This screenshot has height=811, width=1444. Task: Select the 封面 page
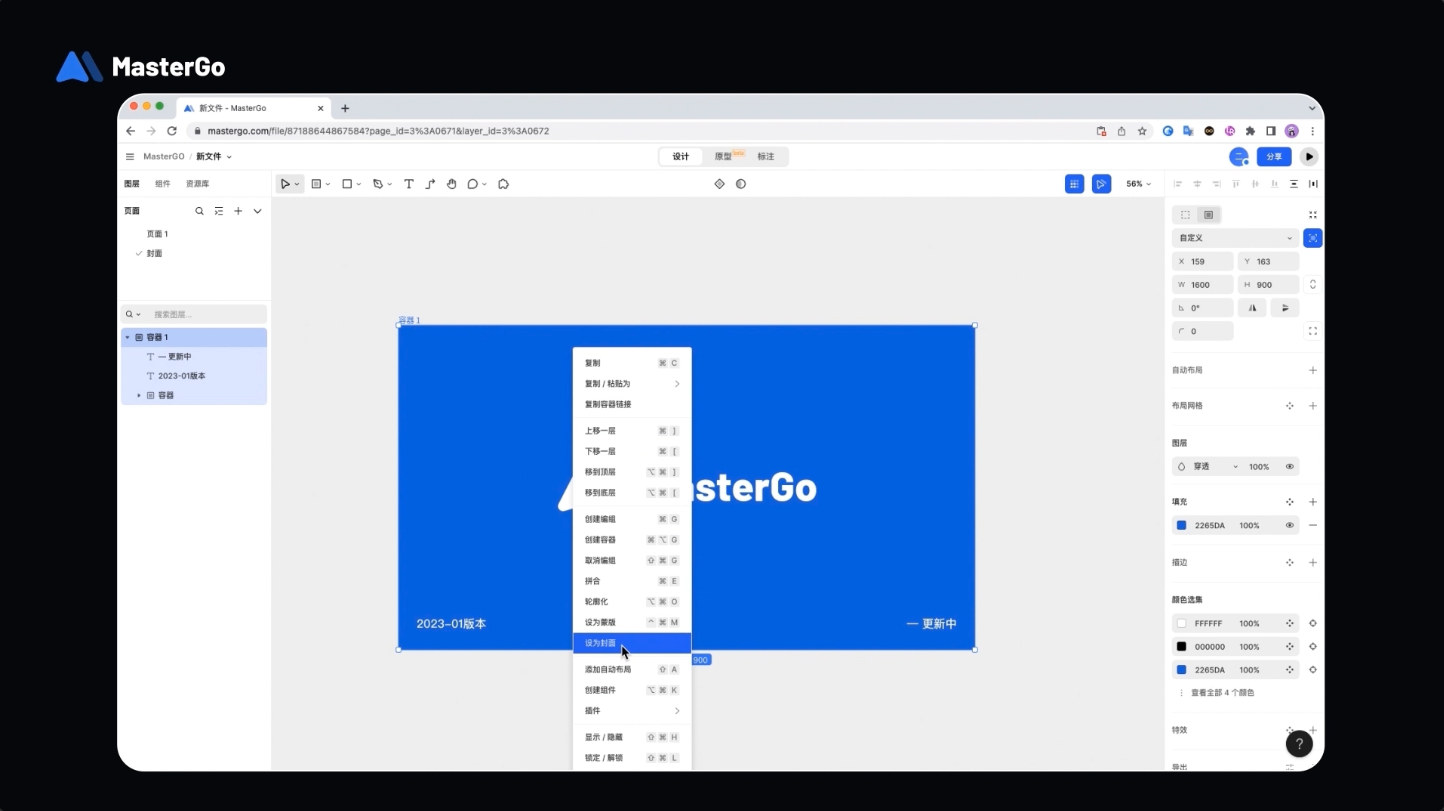coord(154,254)
